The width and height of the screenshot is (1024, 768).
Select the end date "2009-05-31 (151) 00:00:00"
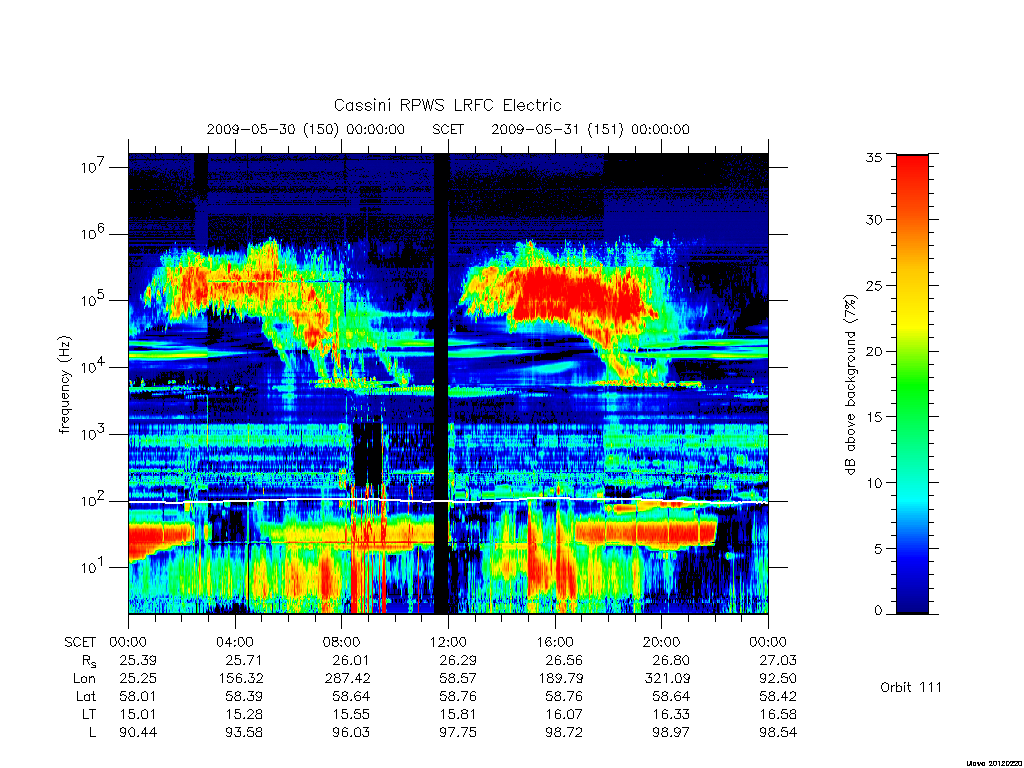[590, 129]
